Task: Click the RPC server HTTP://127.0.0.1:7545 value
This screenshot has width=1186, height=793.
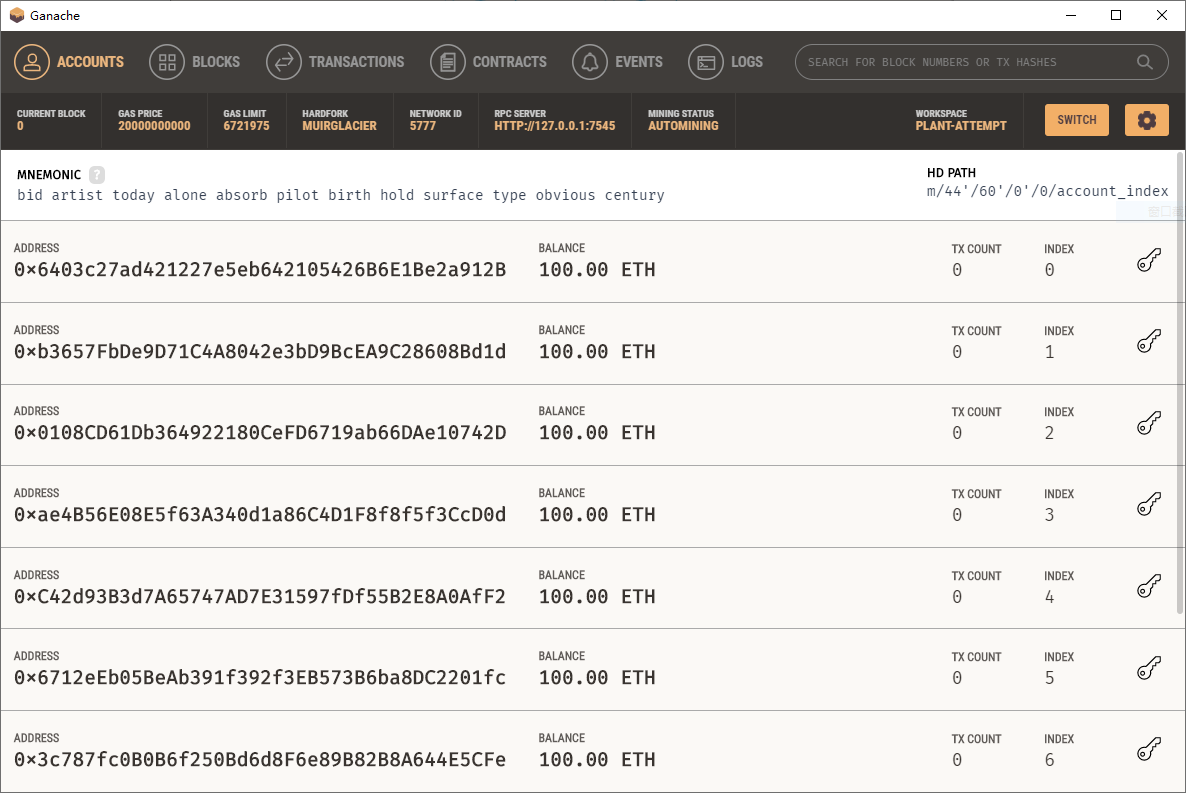Action: click(554, 126)
